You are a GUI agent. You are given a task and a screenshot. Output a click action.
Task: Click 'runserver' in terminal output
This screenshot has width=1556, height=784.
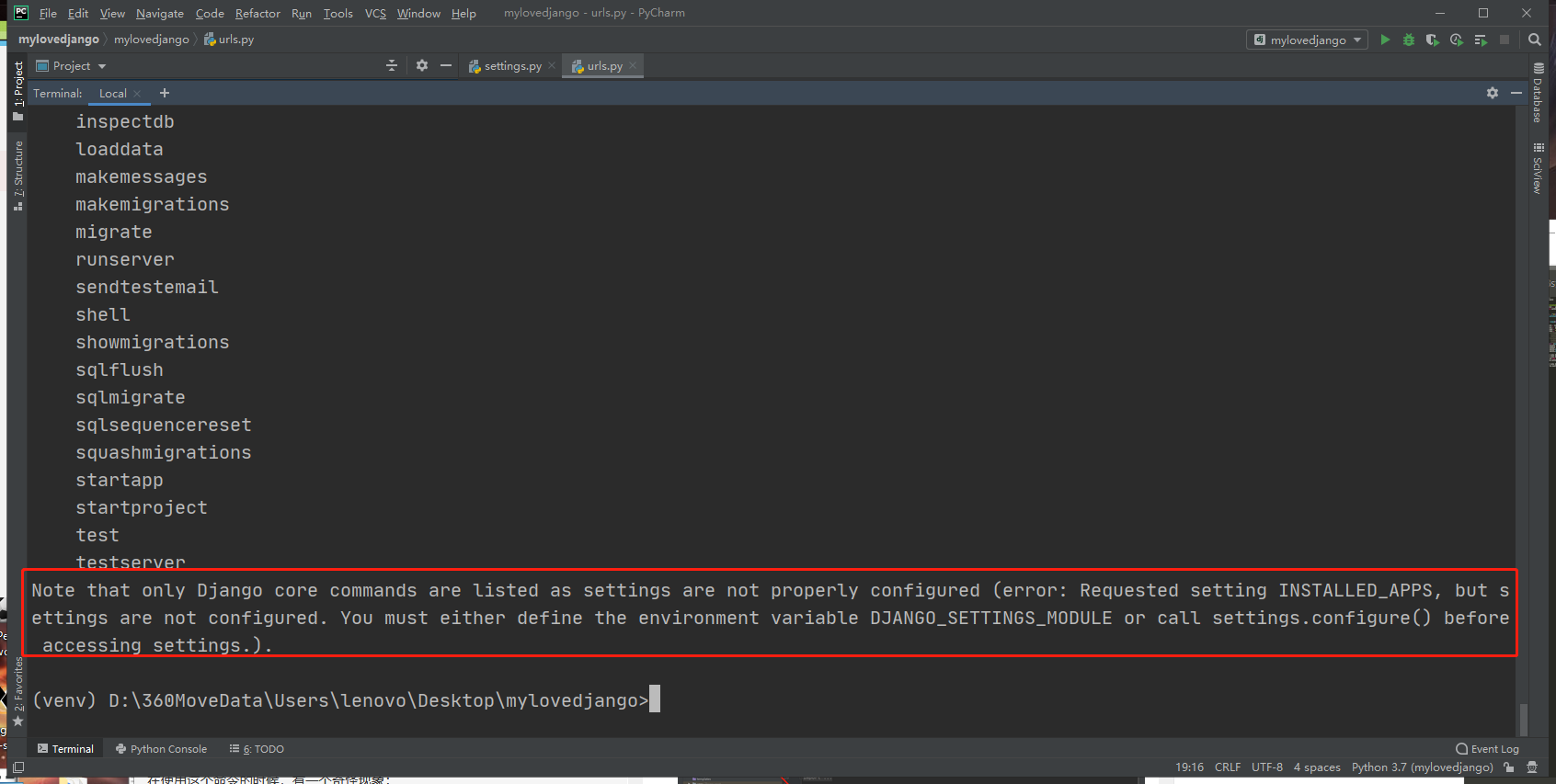point(125,259)
